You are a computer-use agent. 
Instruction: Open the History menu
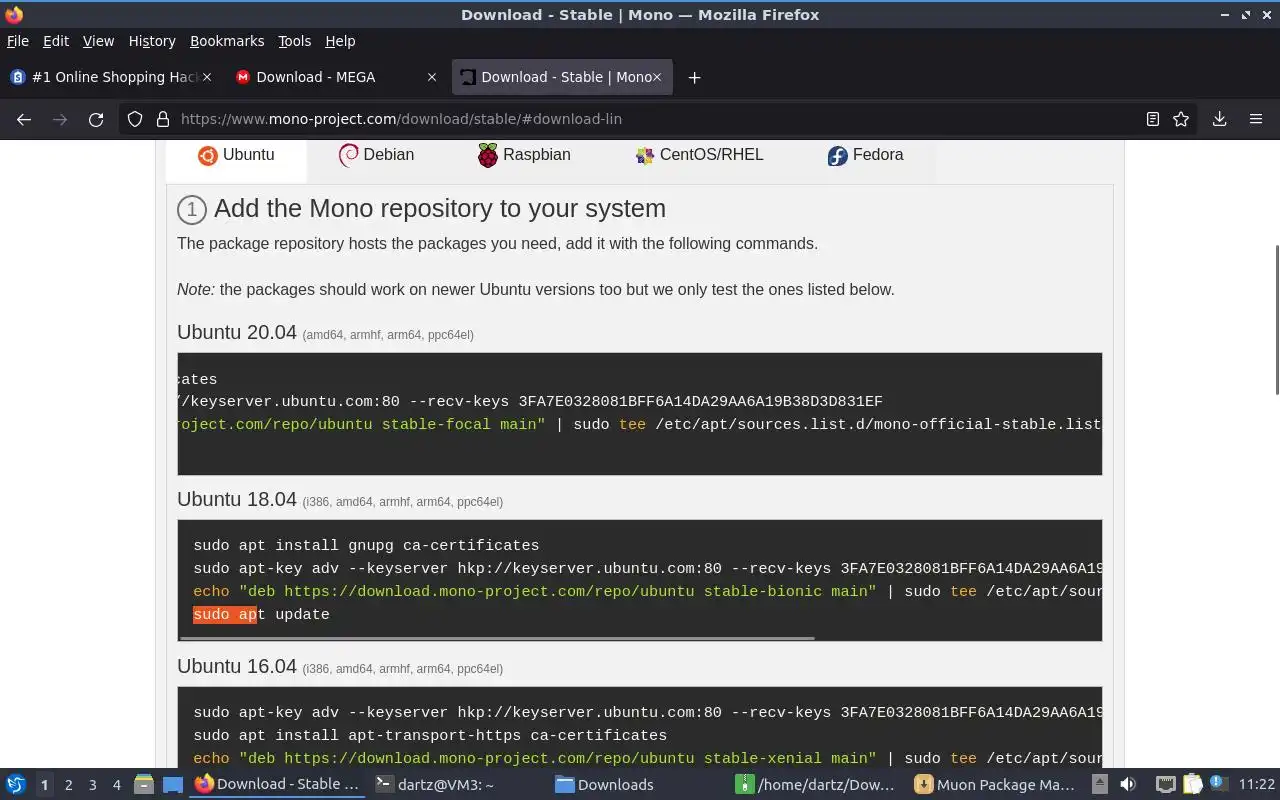(152, 41)
